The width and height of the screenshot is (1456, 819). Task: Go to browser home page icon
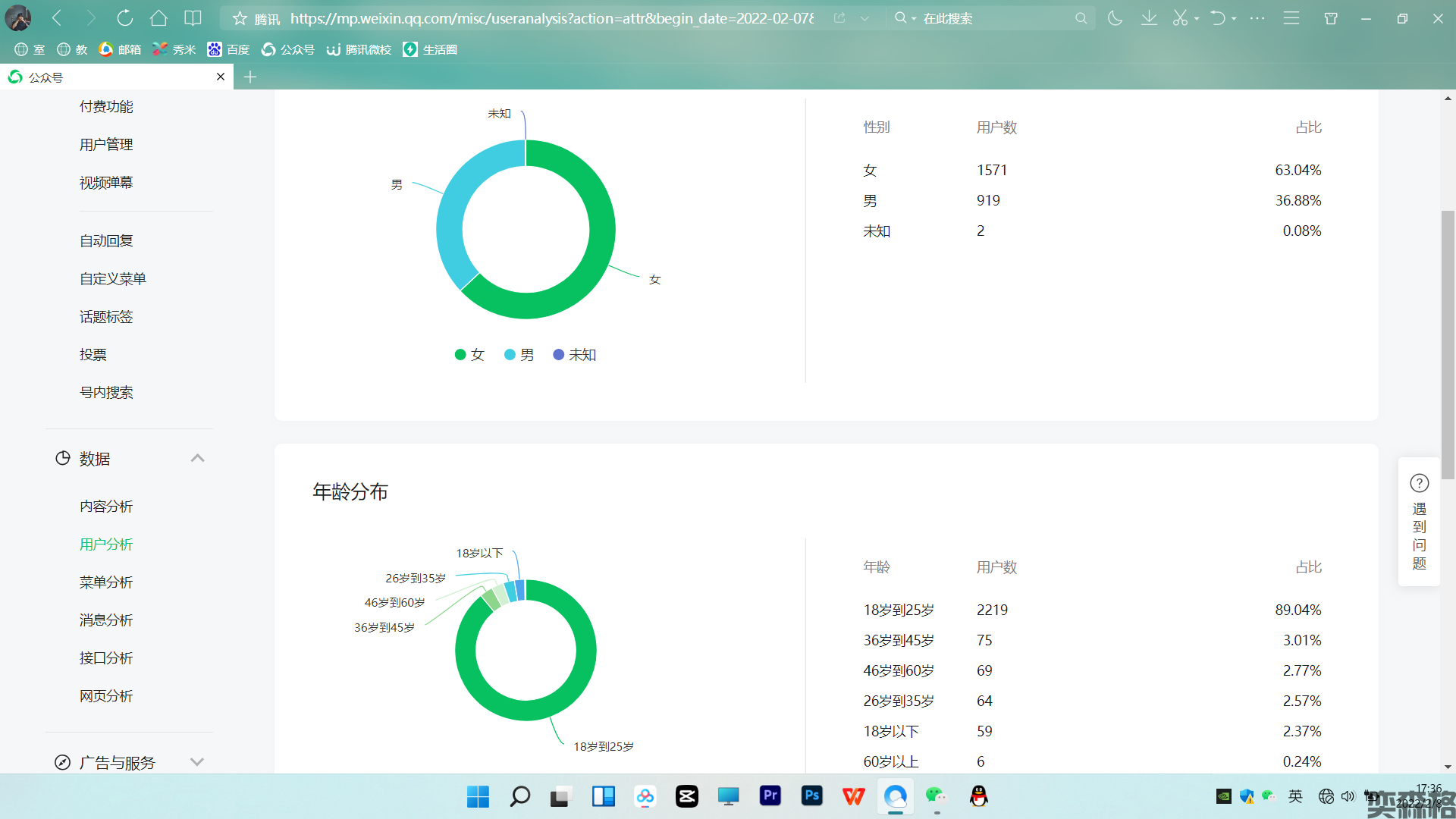tap(158, 18)
